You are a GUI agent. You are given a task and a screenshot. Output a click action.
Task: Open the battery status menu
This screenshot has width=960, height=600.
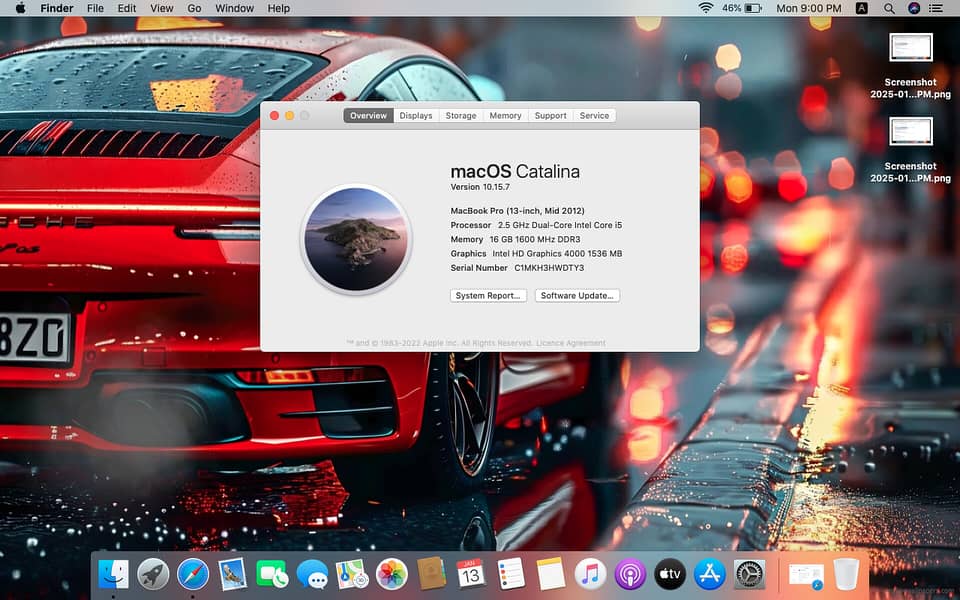click(x=744, y=8)
